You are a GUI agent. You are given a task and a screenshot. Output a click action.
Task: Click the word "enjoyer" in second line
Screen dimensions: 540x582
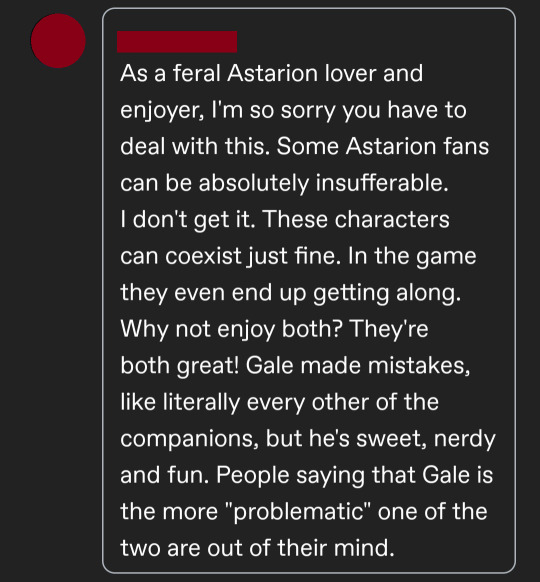pyautogui.click(x=161, y=110)
